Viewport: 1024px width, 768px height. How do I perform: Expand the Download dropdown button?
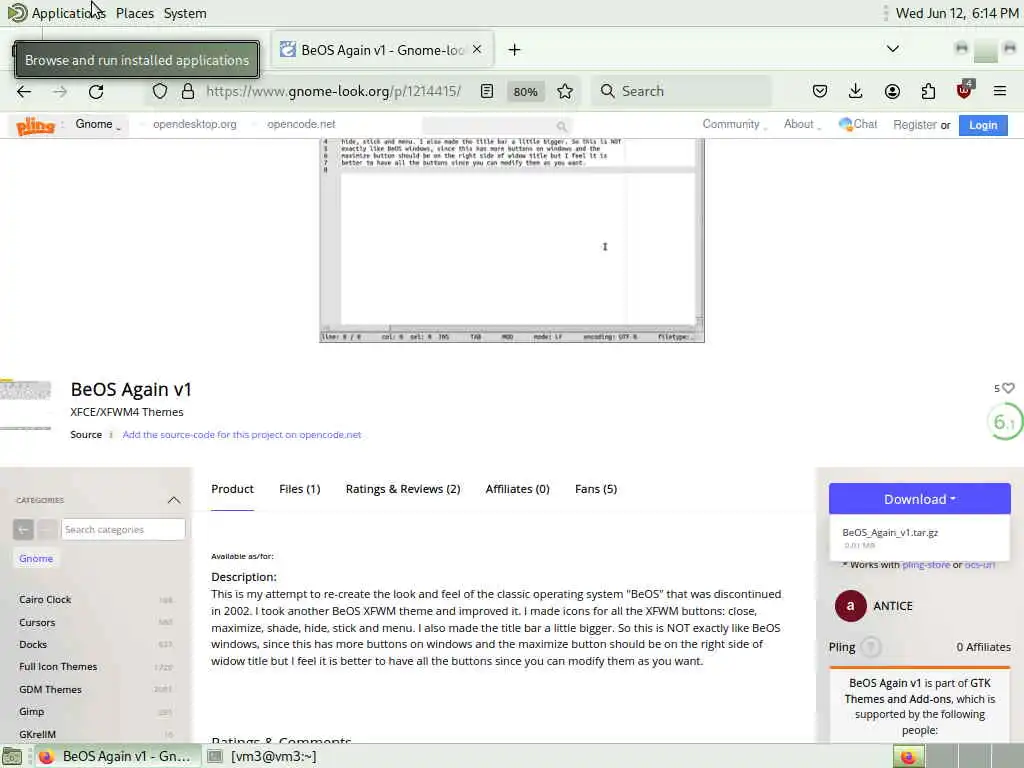click(920, 499)
